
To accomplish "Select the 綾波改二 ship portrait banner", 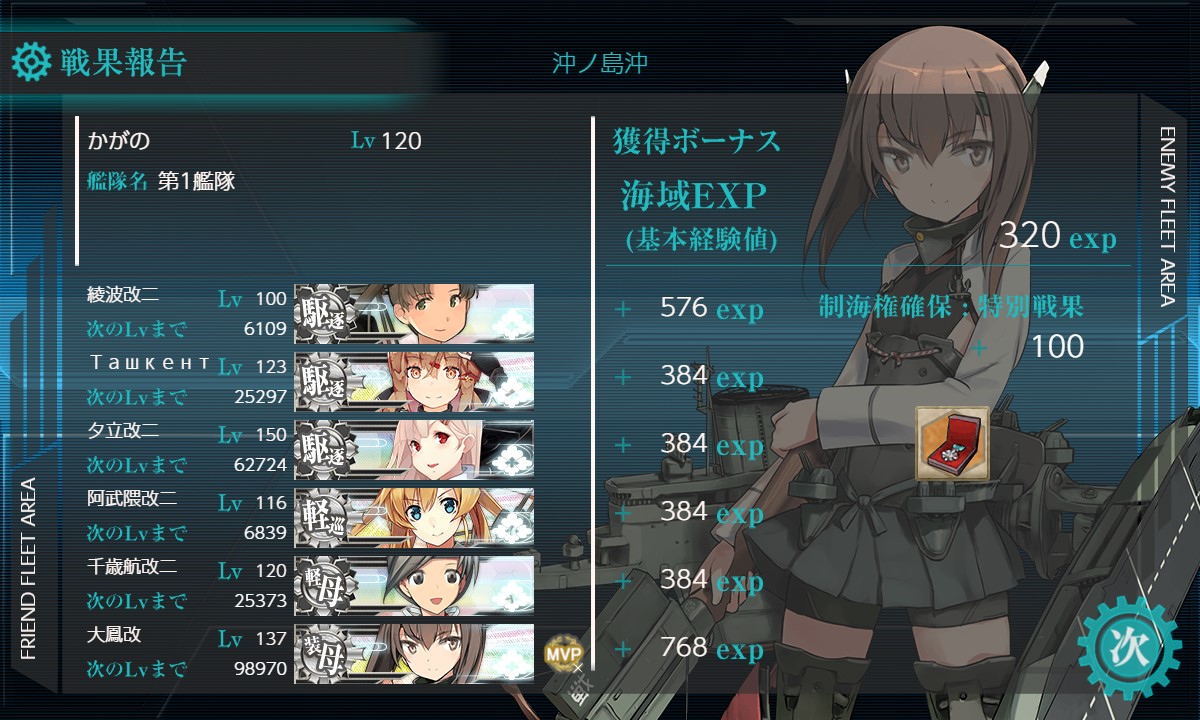I will [x=414, y=314].
